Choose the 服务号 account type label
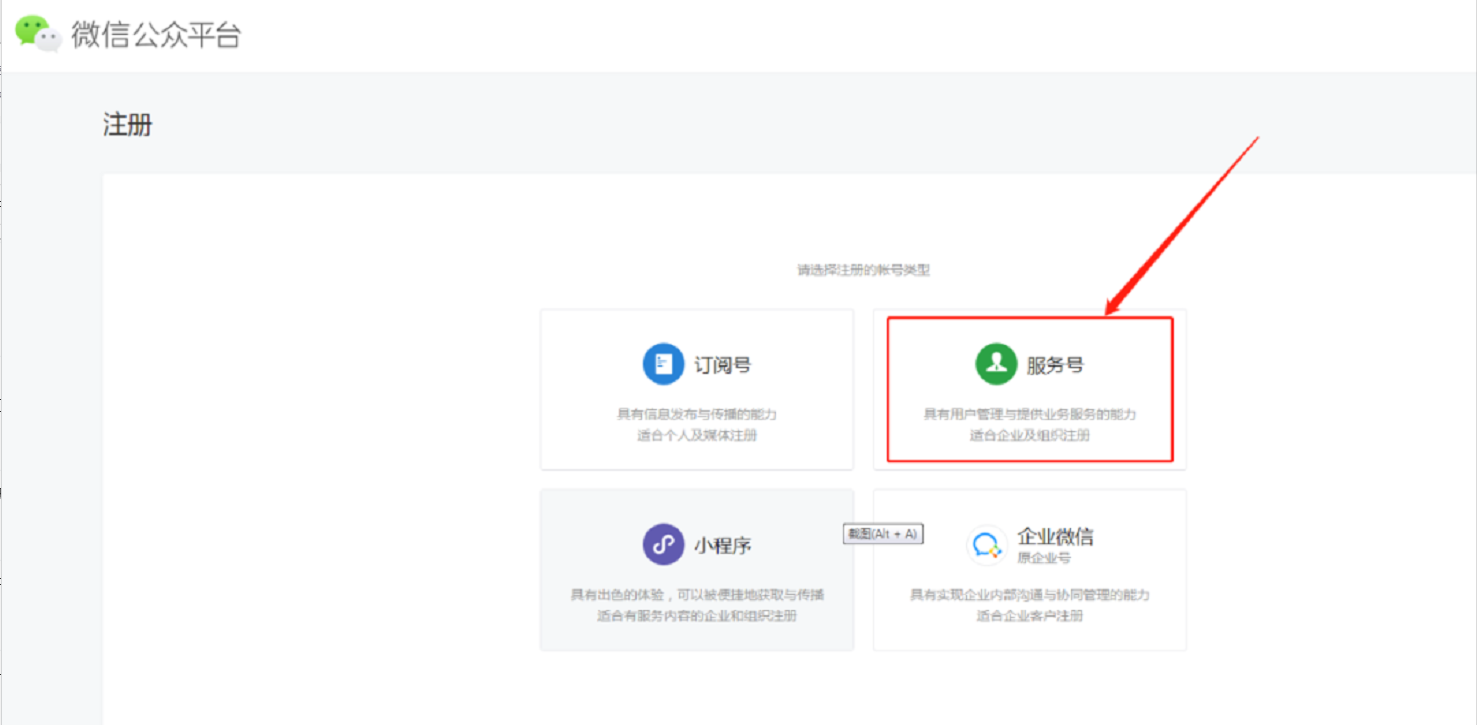The image size is (1477, 725). (x=1055, y=365)
